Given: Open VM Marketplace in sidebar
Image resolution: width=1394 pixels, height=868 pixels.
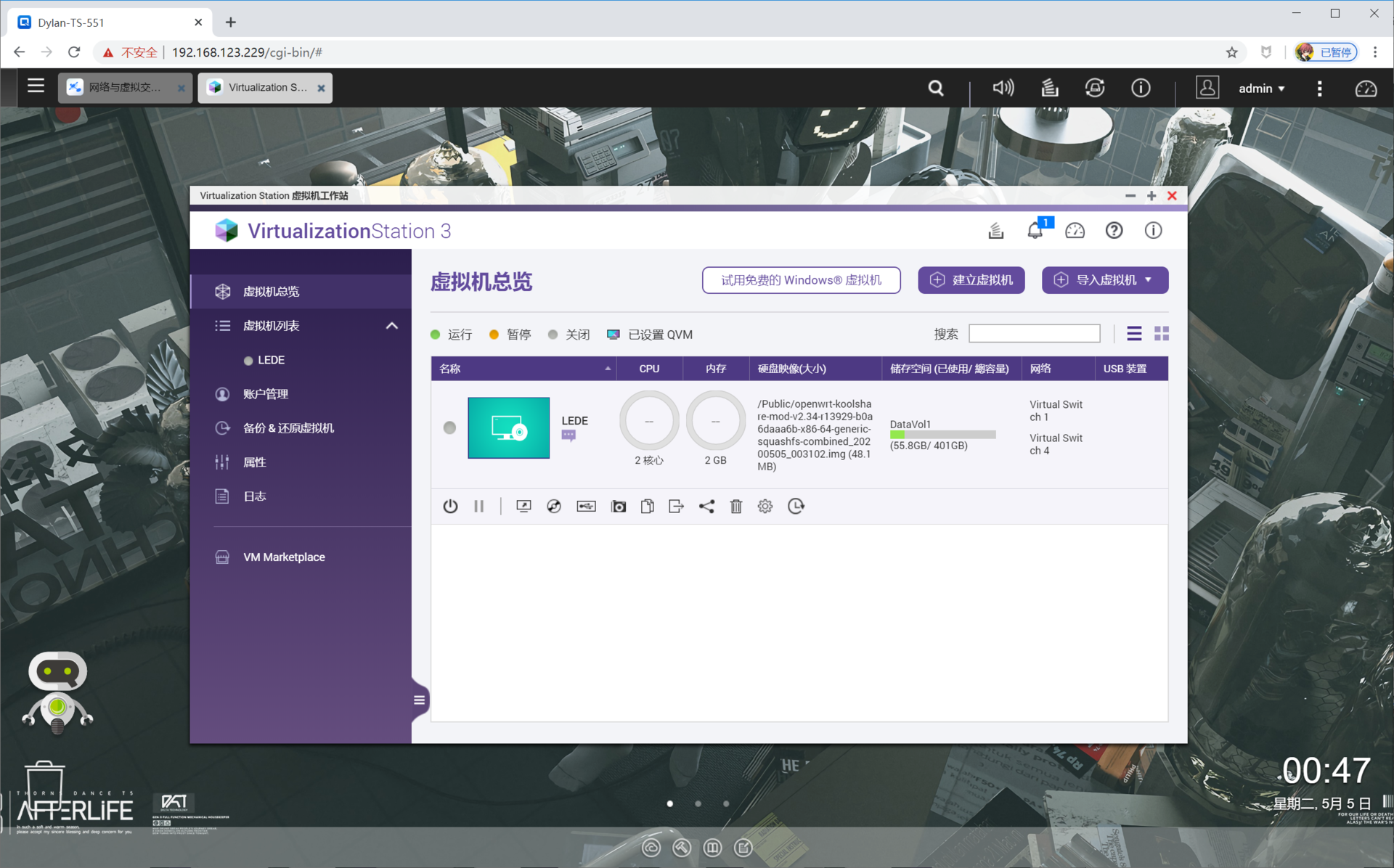Looking at the screenshot, I should coord(284,557).
